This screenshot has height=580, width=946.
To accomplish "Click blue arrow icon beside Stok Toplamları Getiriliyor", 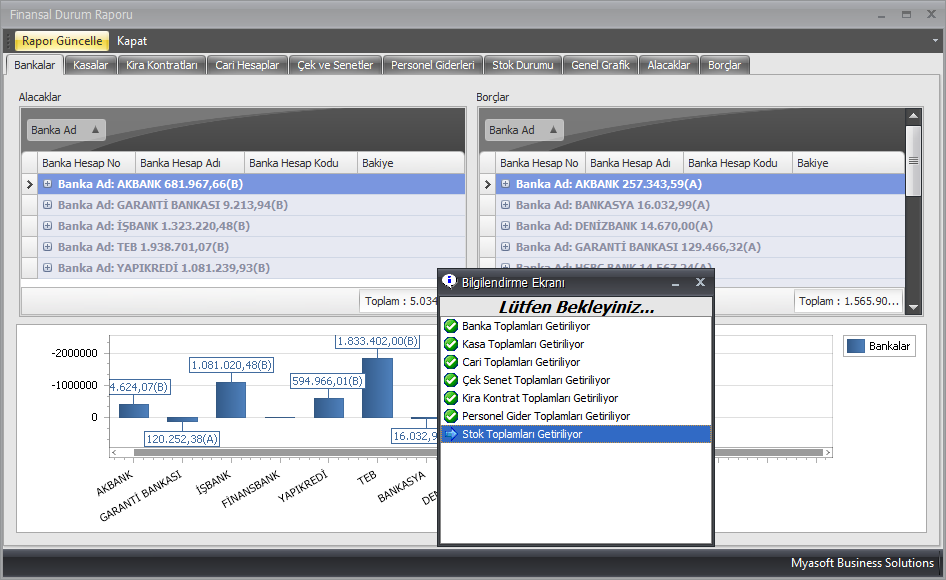I will [451, 434].
